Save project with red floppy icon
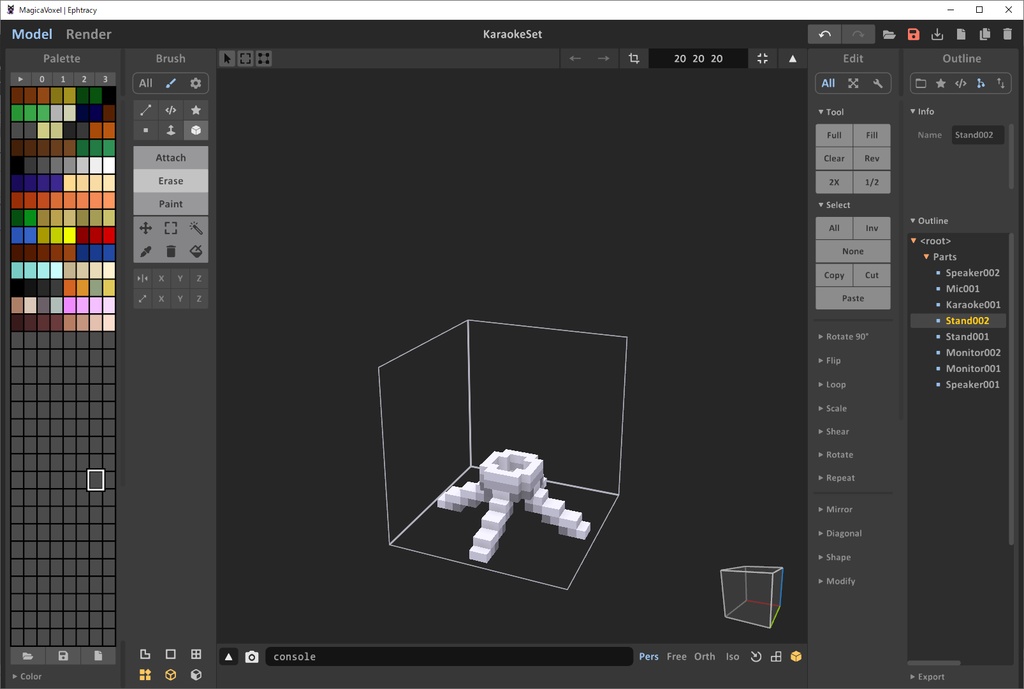Screen dimensions: 1024x689 pyautogui.click(x=913, y=35)
